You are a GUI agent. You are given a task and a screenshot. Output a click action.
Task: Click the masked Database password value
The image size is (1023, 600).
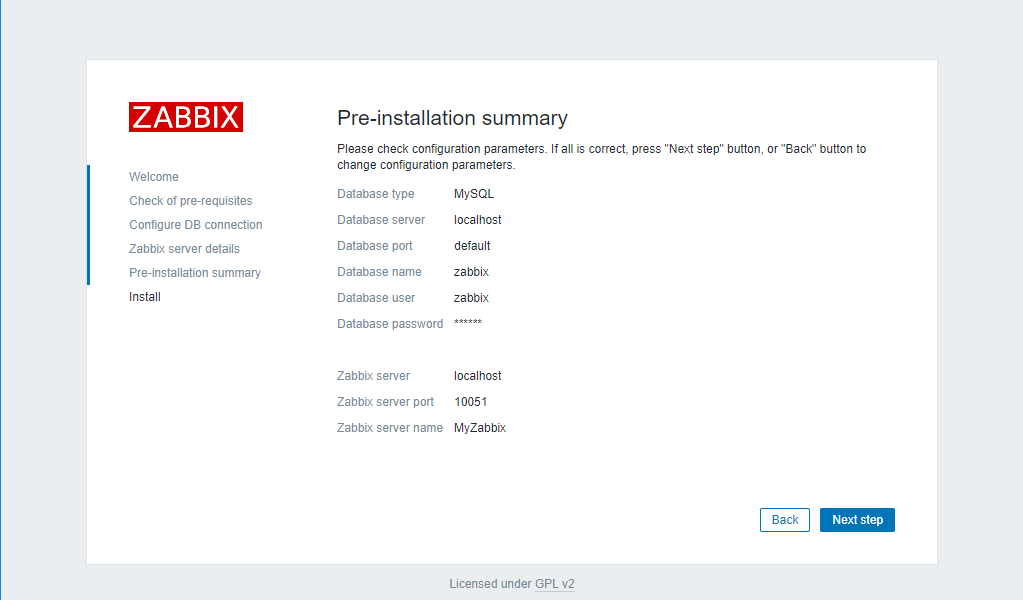tap(468, 323)
